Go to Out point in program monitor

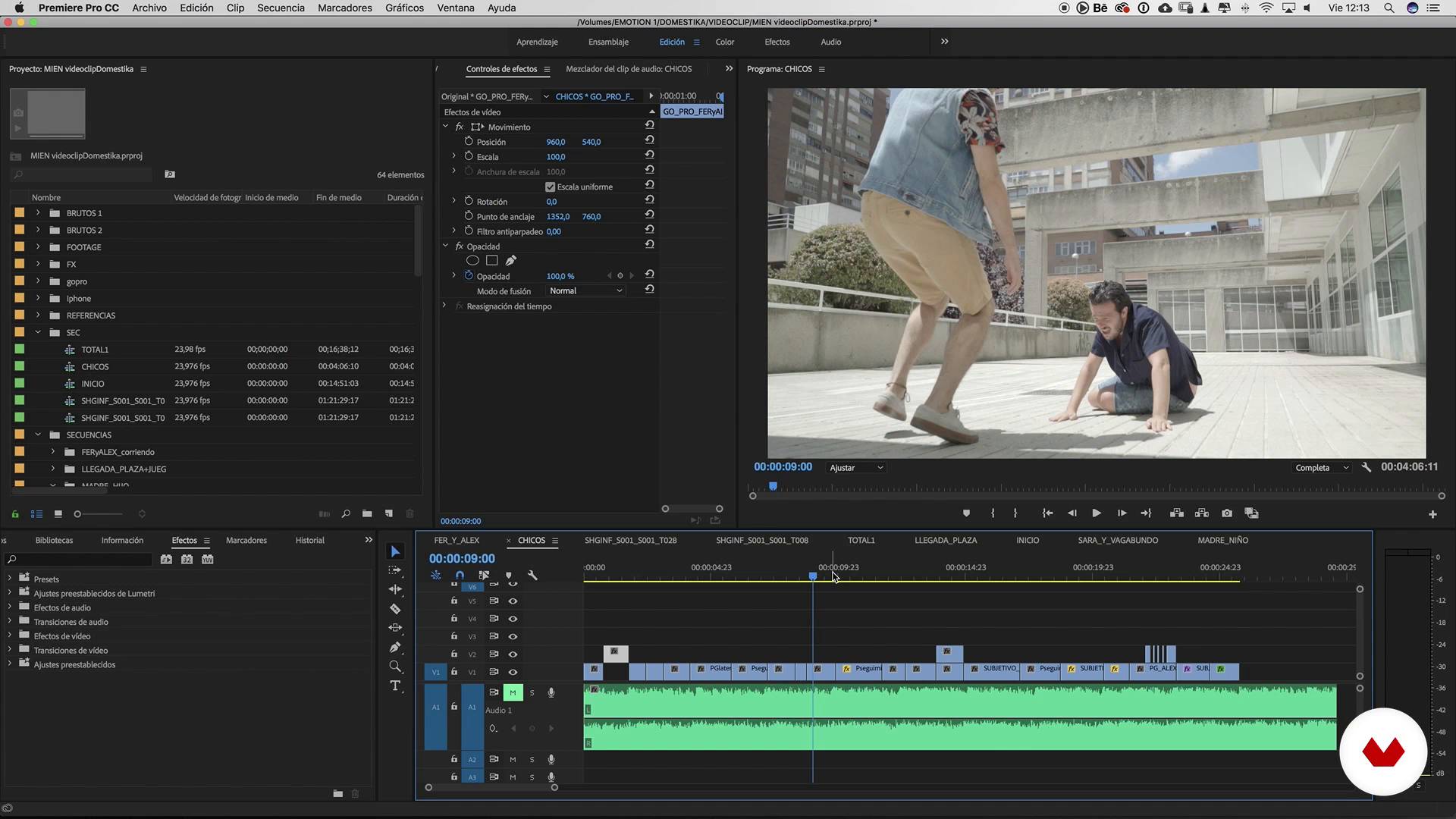click(x=1146, y=513)
